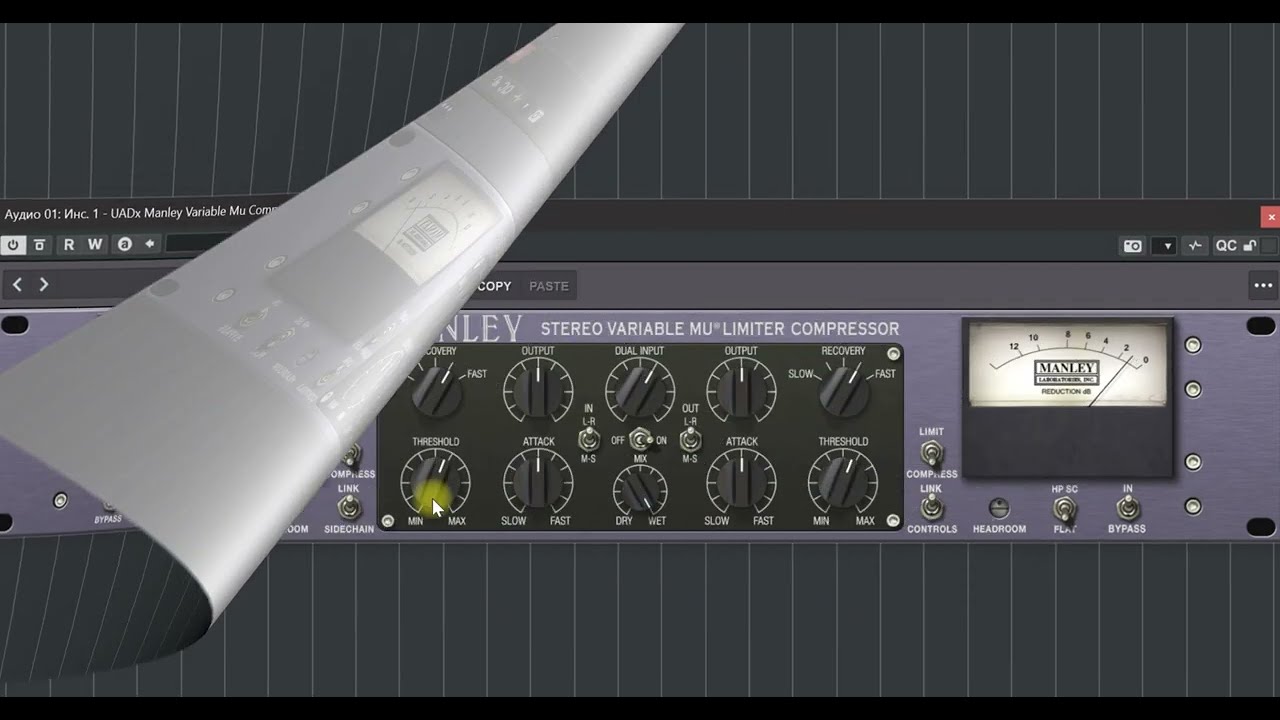This screenshot has height=720, width=1280.
Task: Click the camera snapshot icon
Action: (1133, 246)
